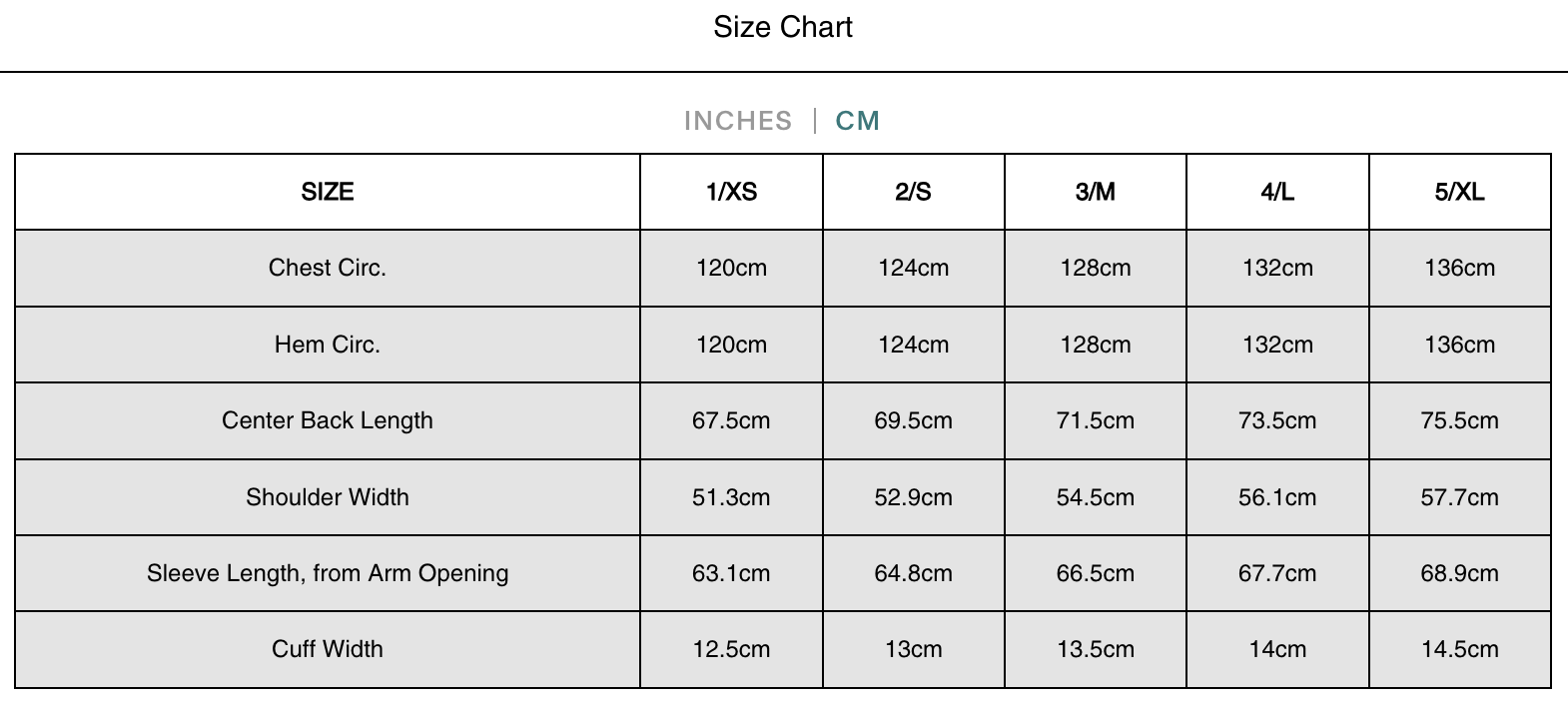Select the Hem Circ. row label
Image resolution: width=1568 pixels, height=711 pixels.
pyautogui.click(x=328, y=345)
